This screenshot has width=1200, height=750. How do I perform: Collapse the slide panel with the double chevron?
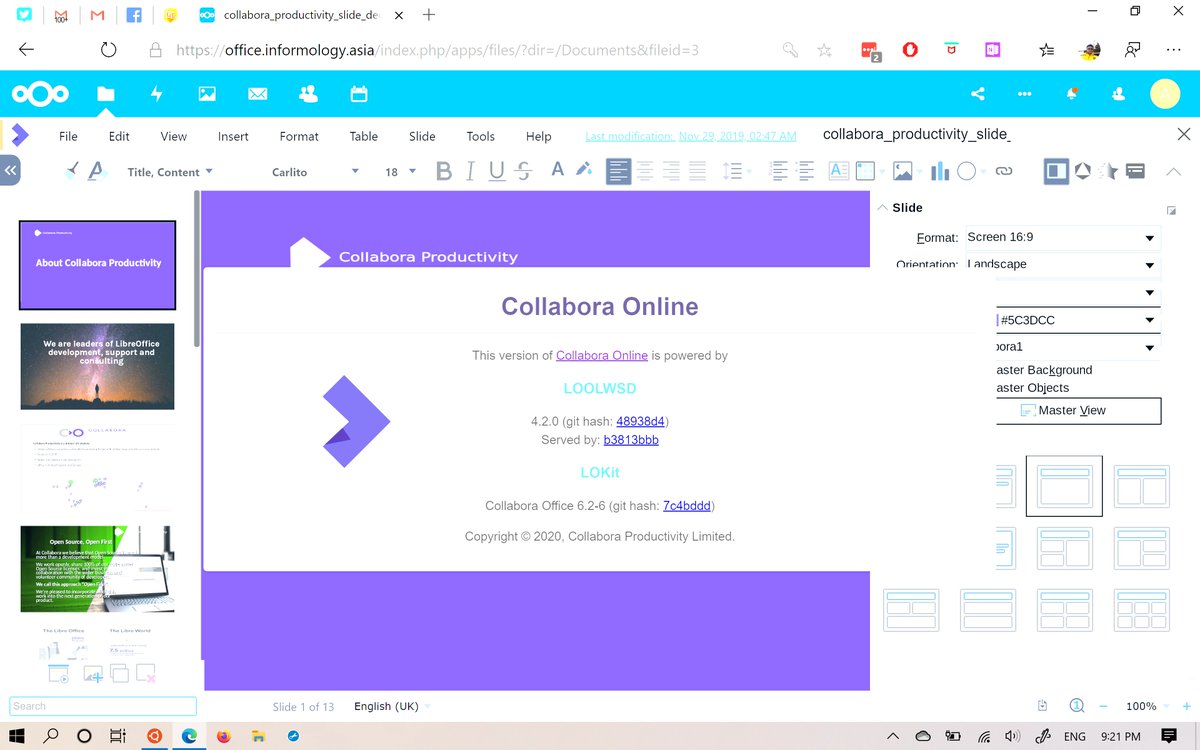(x=10, y=171)
